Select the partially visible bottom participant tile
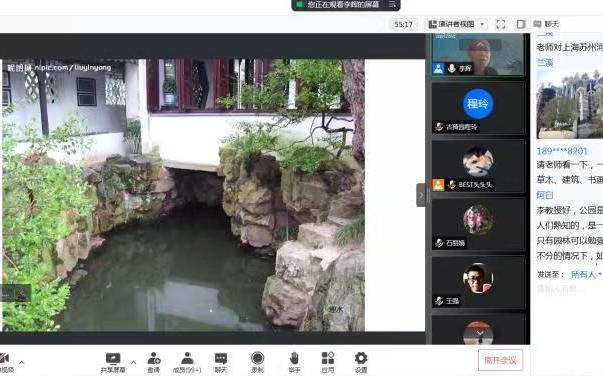 (x=478, y=329)
